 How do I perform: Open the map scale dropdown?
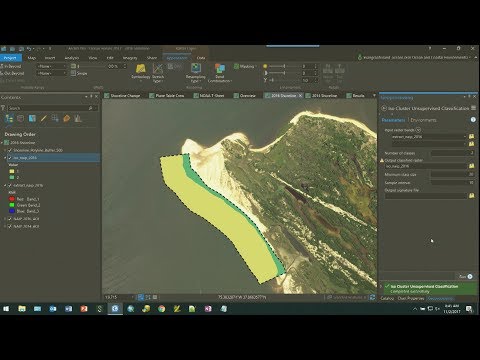(x=133, y=297)
